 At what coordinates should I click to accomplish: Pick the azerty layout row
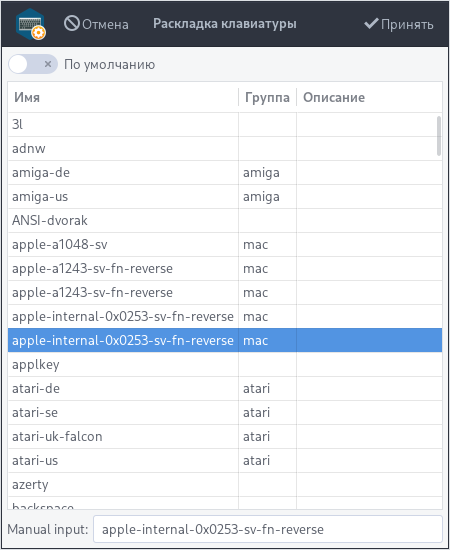[x=225, y=484]
